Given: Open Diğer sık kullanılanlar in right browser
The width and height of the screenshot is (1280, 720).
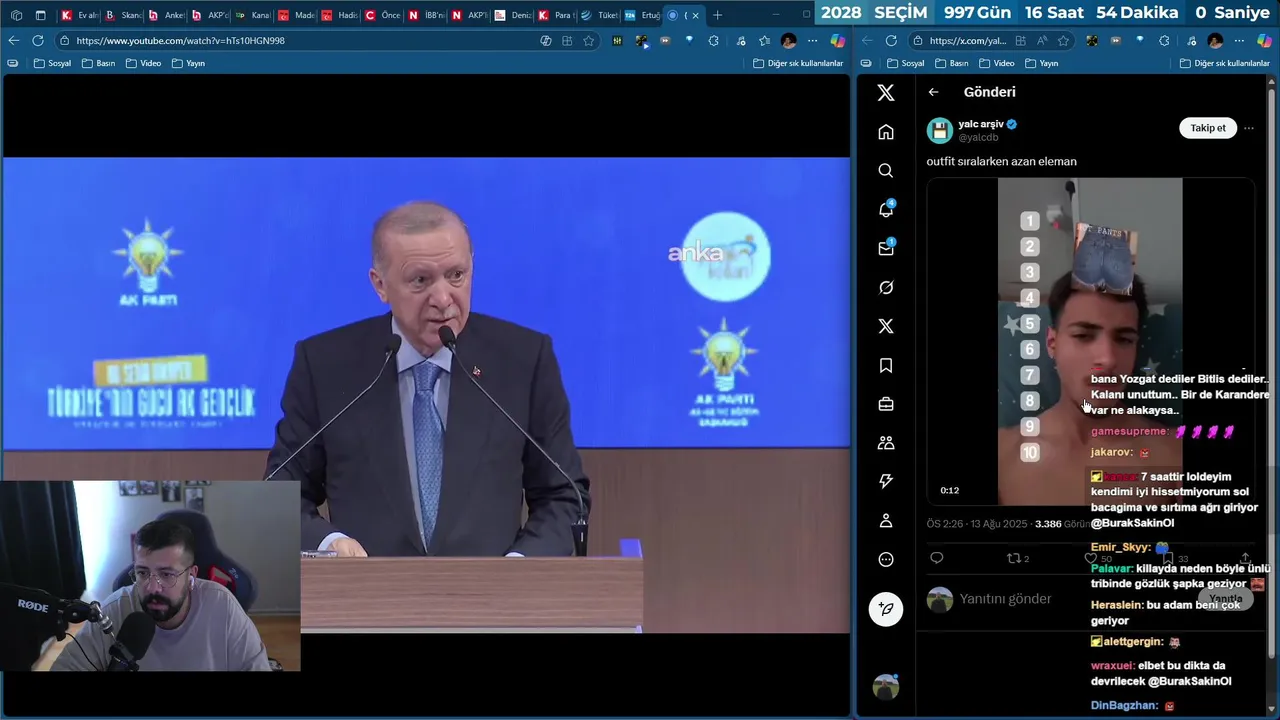Looking at the screenshot, I should [x=1225, y=63].
